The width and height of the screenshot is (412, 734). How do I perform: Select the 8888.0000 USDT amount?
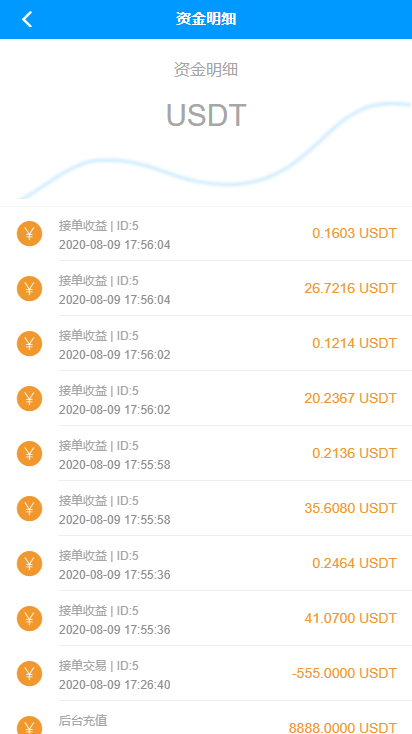[343, 727]
